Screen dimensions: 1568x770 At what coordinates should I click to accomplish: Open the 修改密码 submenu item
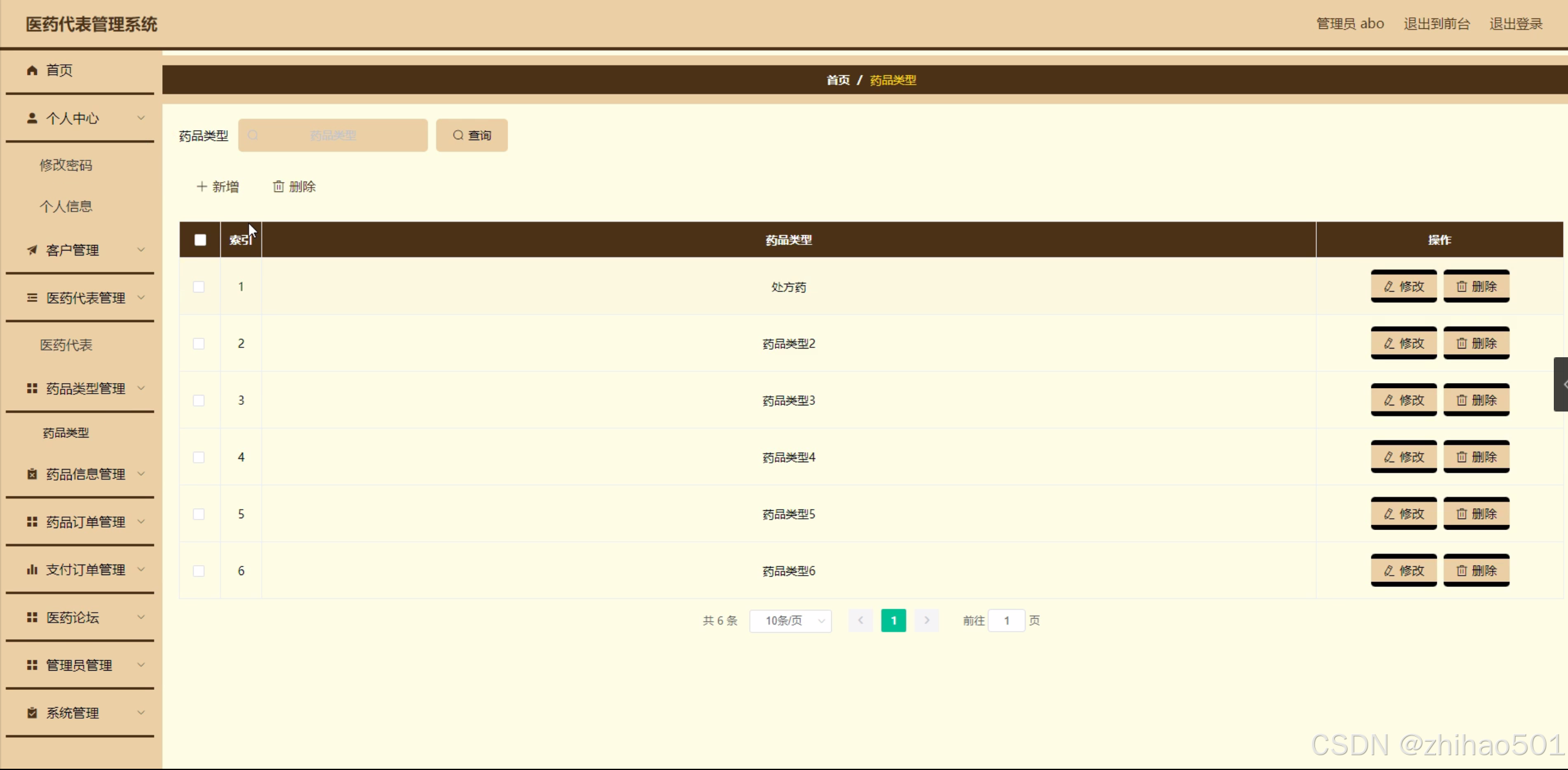coord(66,165)
